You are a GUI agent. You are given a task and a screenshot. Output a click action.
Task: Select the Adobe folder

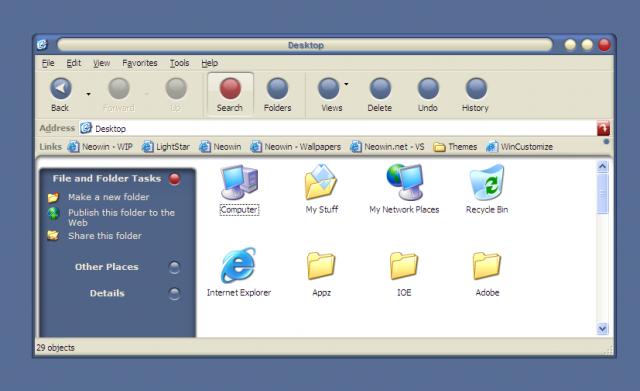487,274
